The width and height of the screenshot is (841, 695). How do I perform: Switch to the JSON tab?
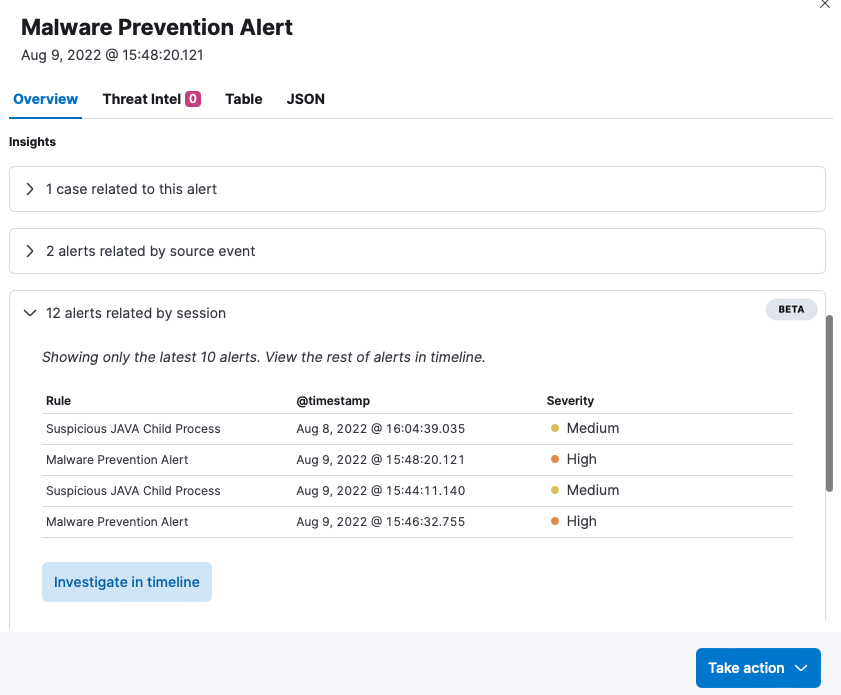click(x=306, y=99)
